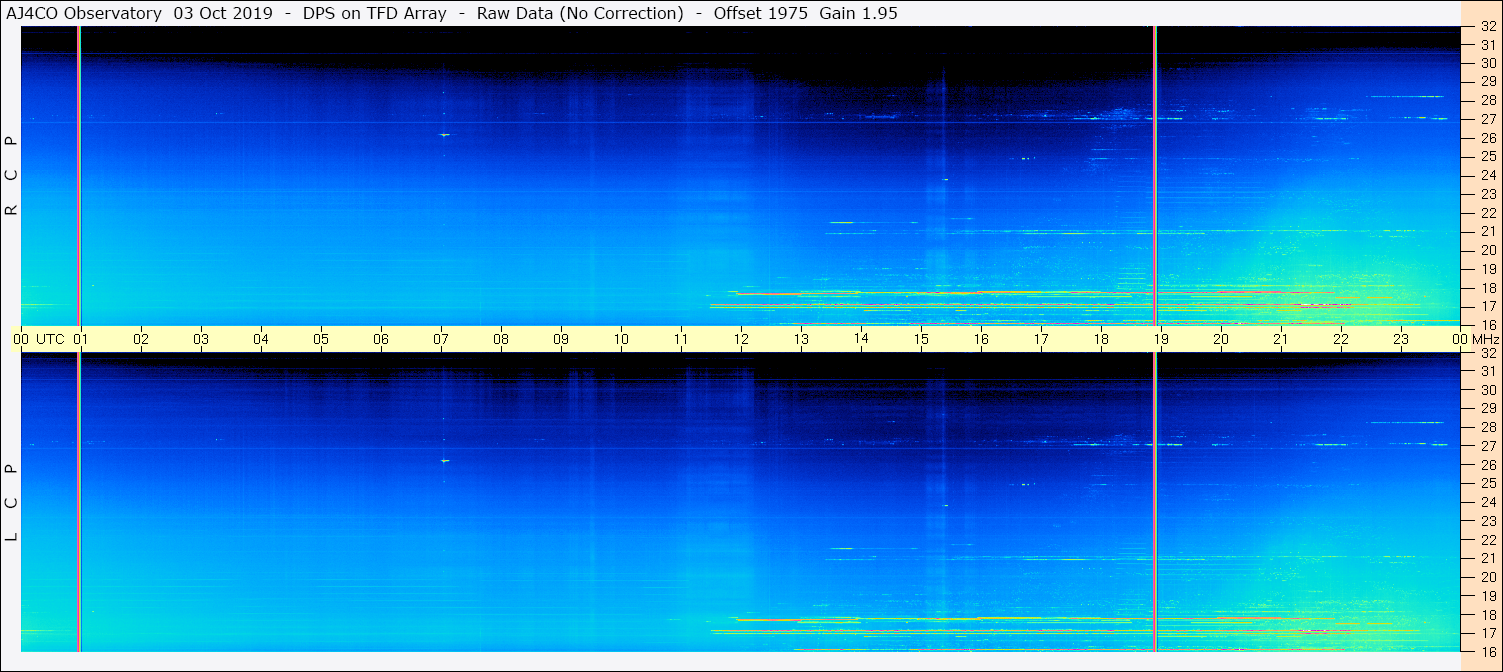The image size is (1503, 672).
Task: Click the 01 hour tick label
Action: (81, 339)
